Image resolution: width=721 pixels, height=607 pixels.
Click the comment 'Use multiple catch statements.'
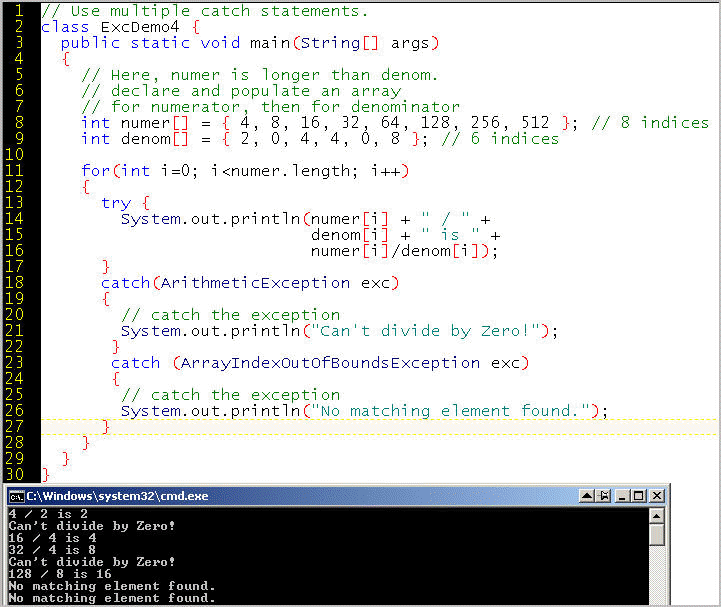[x=205, y=11]
